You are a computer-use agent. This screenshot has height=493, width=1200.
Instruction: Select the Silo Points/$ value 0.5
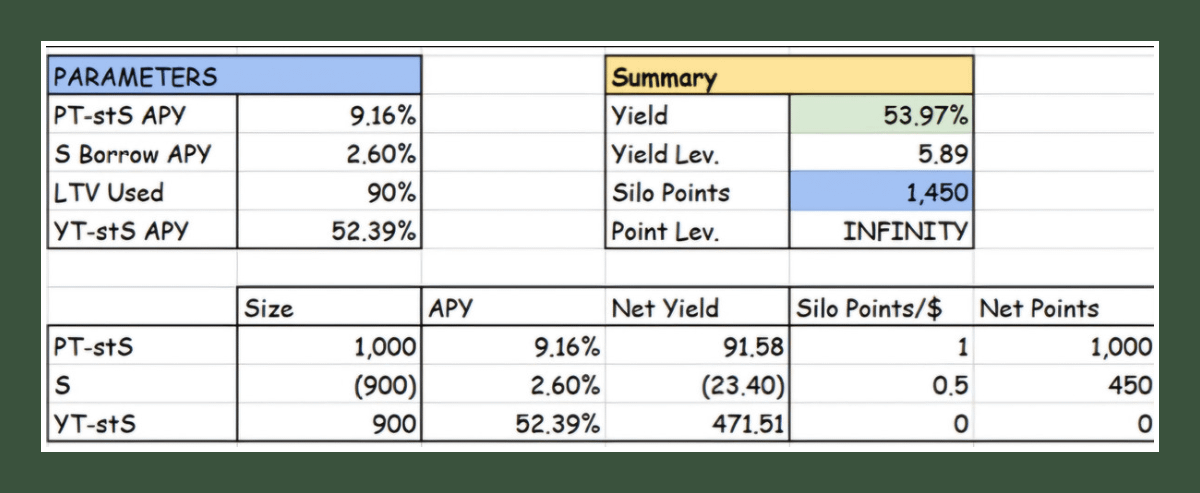(880, 386)
